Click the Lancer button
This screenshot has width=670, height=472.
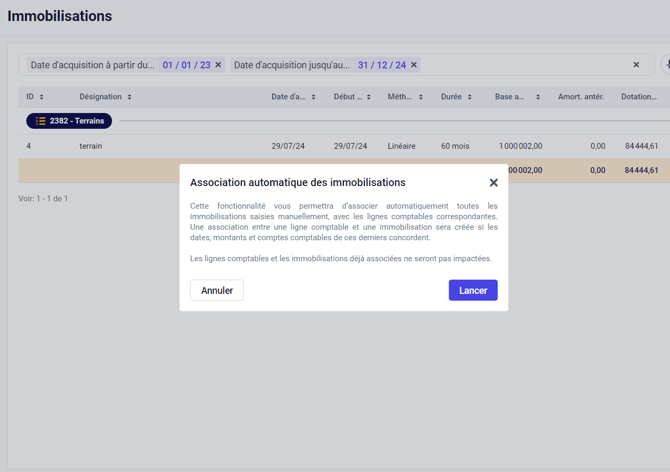coord(472,290)
